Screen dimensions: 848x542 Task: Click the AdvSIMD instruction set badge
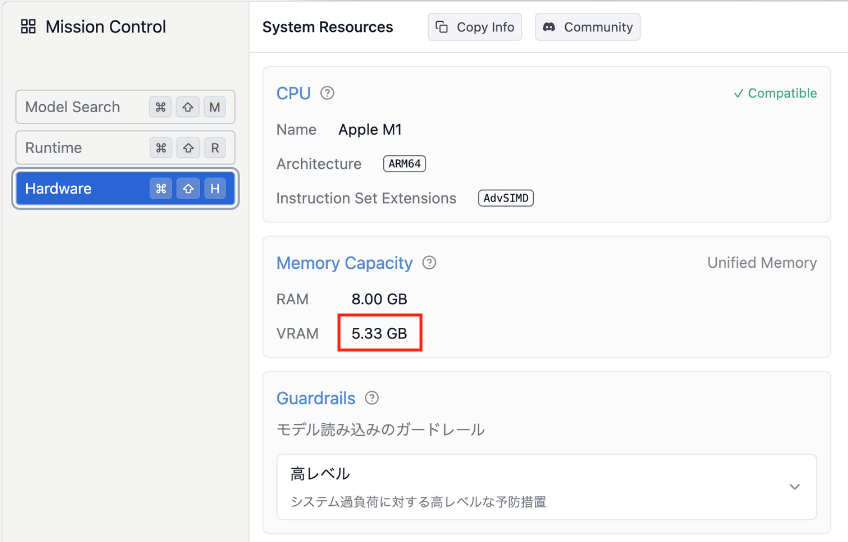(506, 198)
